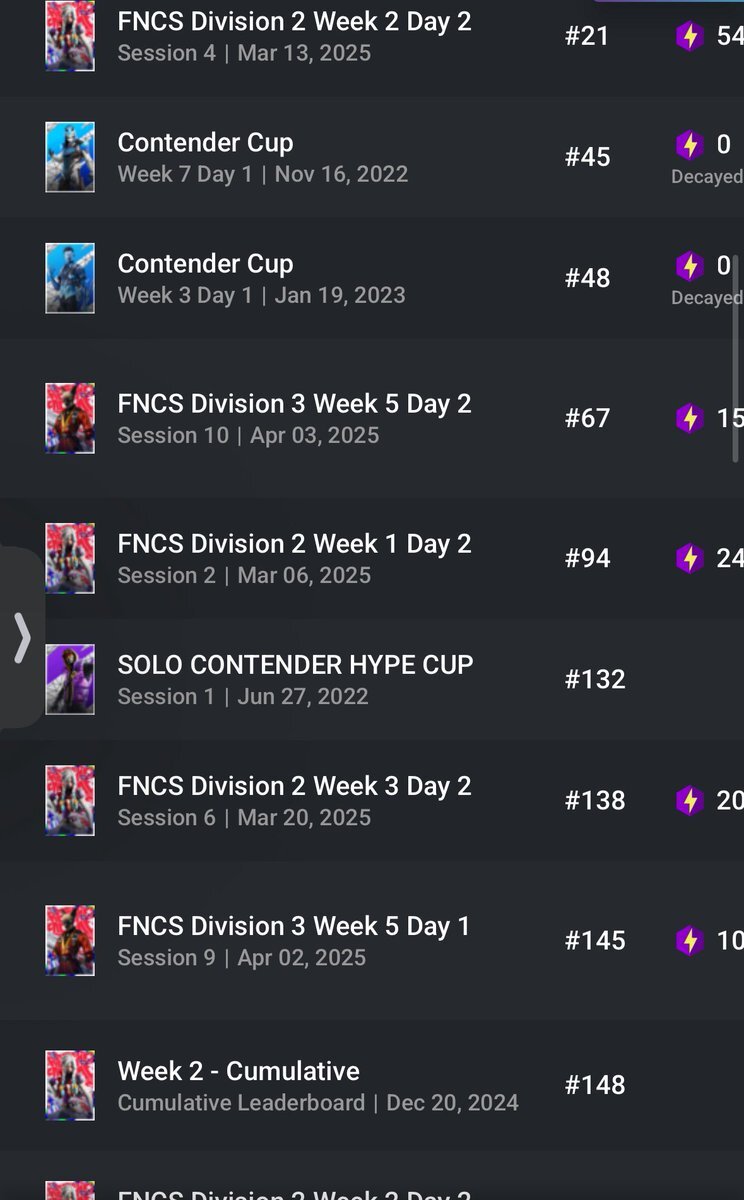Click the power ranking icon beside #45
This screenshot has height=1200, width=744.
689,146
